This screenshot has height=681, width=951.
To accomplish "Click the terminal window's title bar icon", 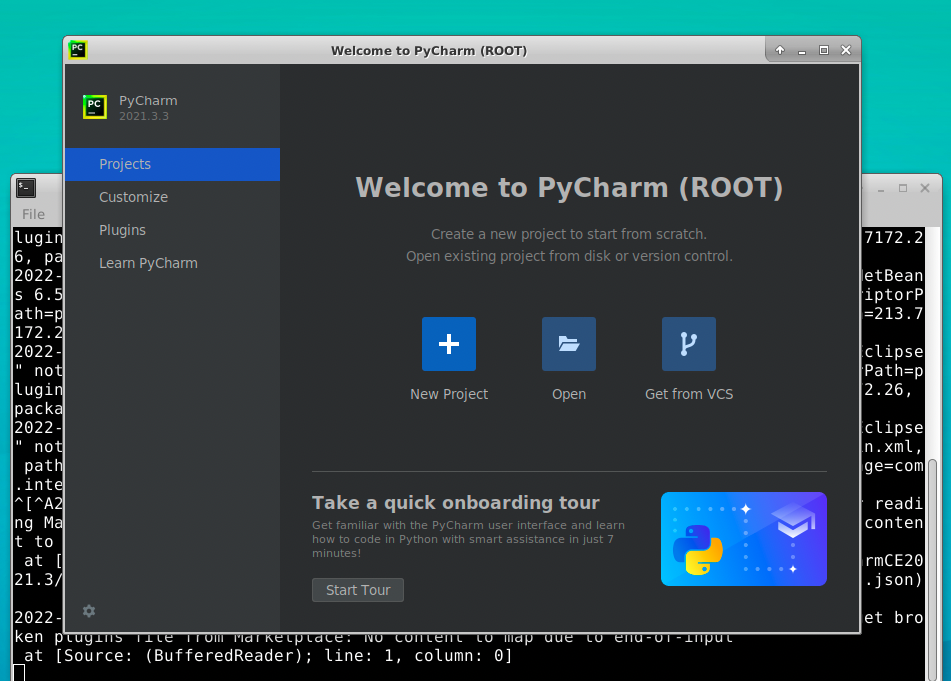I will (x=26, y=188).
